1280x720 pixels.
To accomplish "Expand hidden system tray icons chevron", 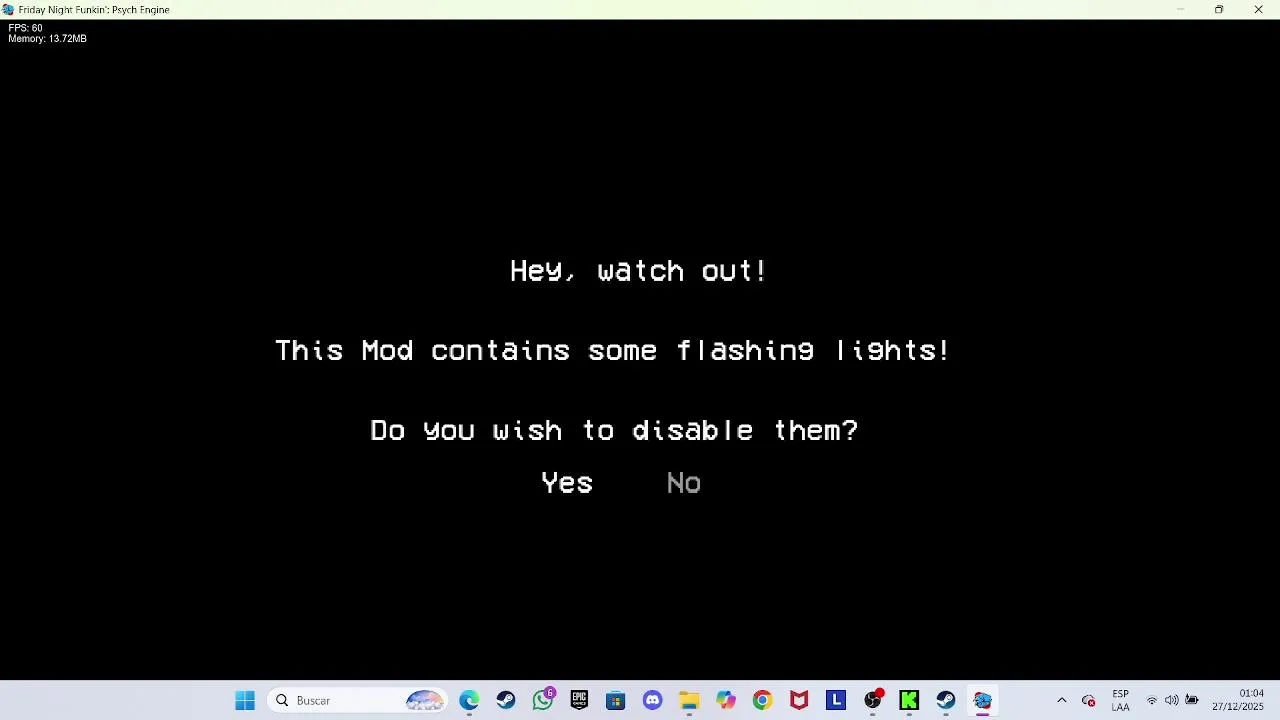I will pos(1062,701).
